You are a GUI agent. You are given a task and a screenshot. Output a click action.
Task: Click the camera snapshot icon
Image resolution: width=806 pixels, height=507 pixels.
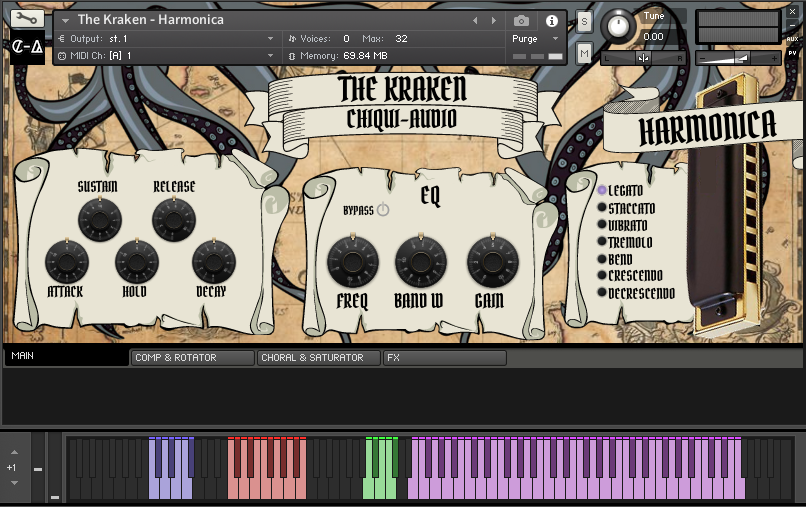click(x=521, y=20)
